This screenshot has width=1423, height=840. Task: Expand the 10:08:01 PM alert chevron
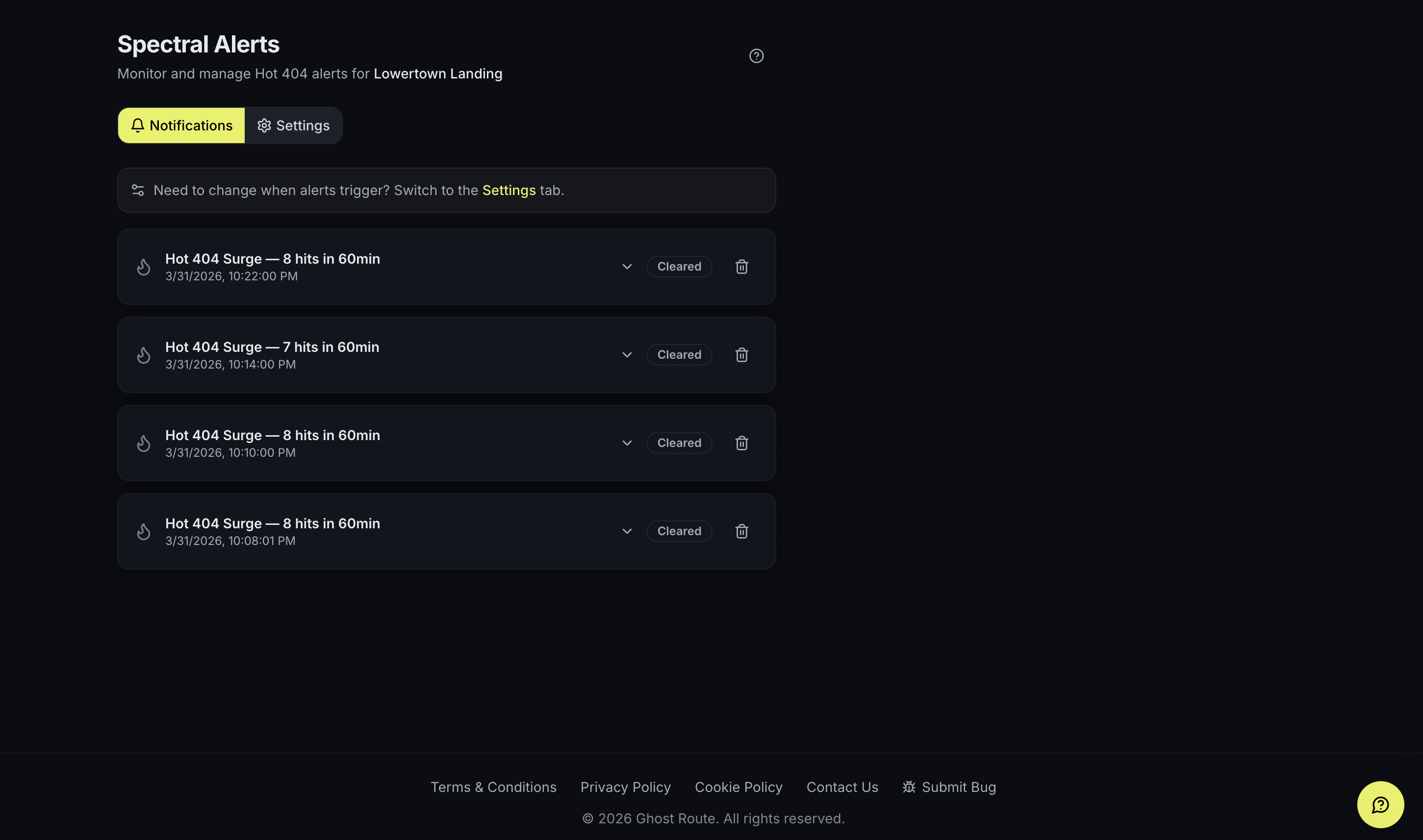[626, 532]
